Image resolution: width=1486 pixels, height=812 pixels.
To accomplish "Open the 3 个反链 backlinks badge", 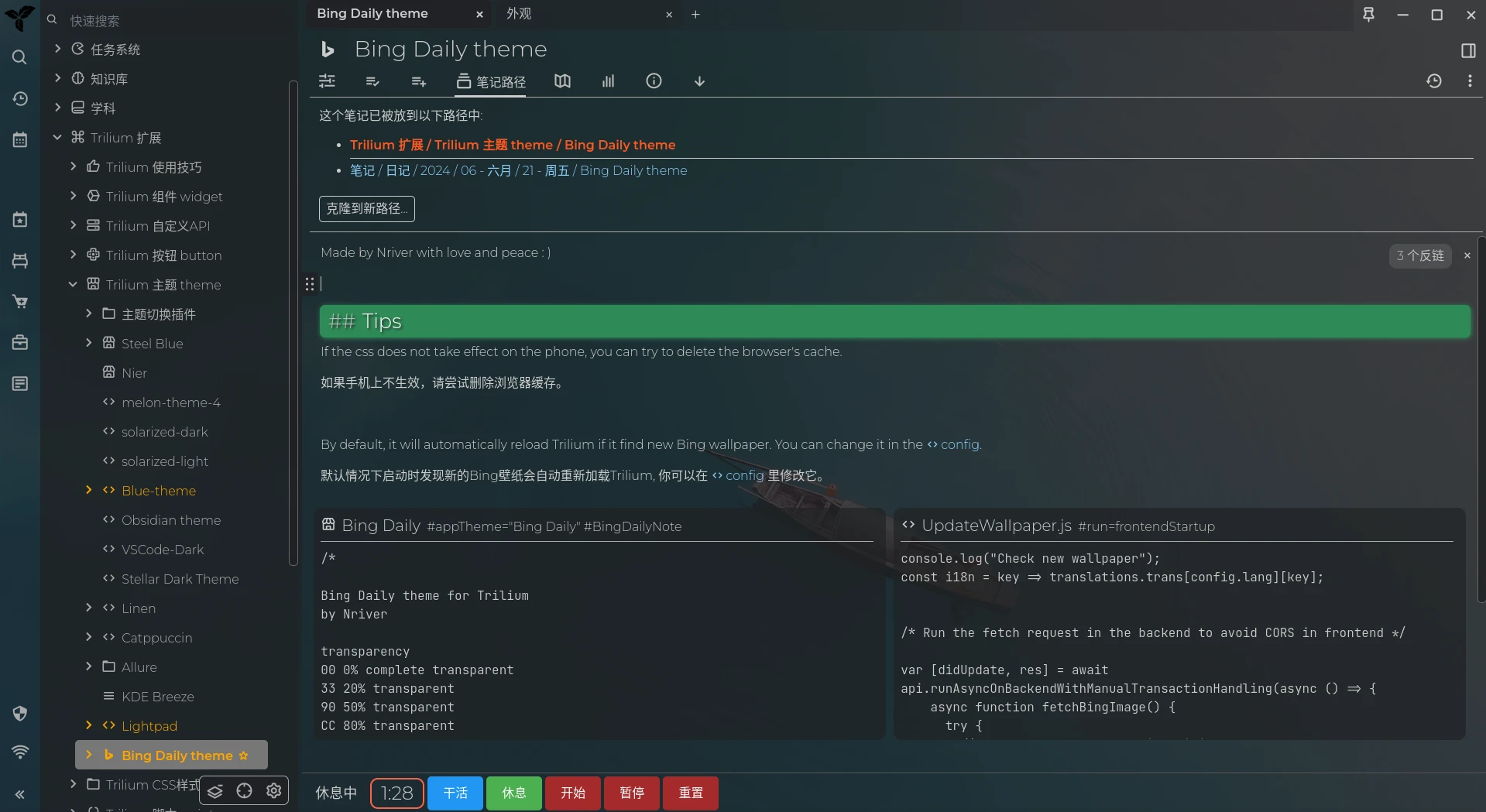I will [x=1420, y=255].
